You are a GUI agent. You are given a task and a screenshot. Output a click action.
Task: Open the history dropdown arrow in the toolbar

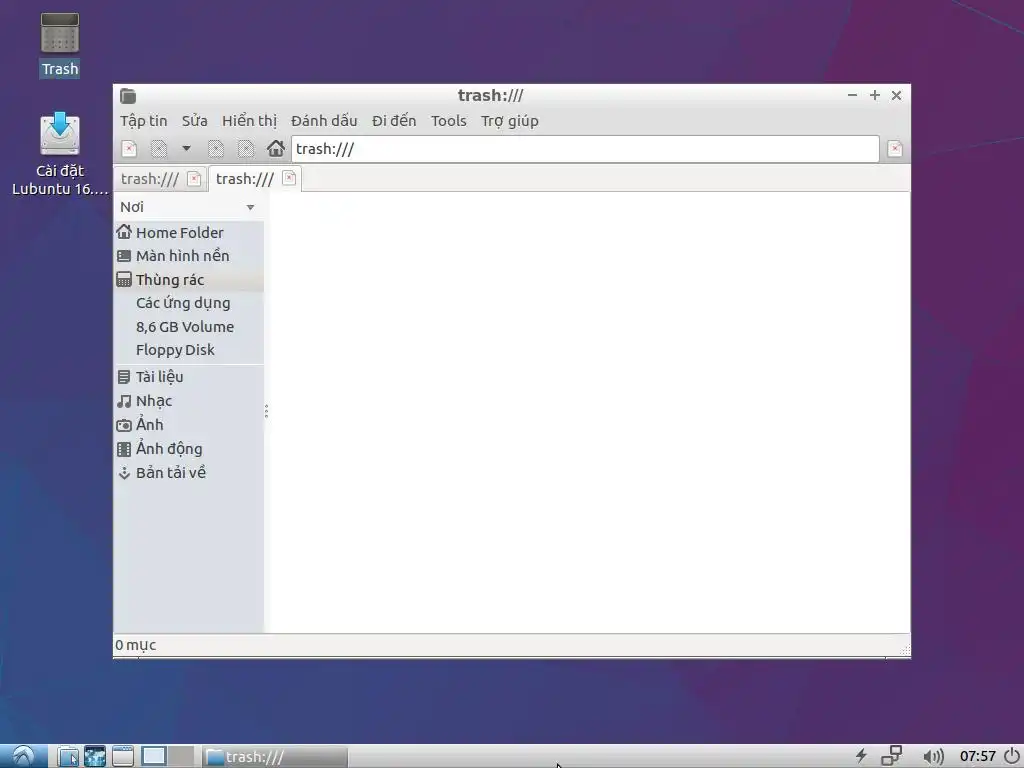pyautogui.click(x=186, y=149)
